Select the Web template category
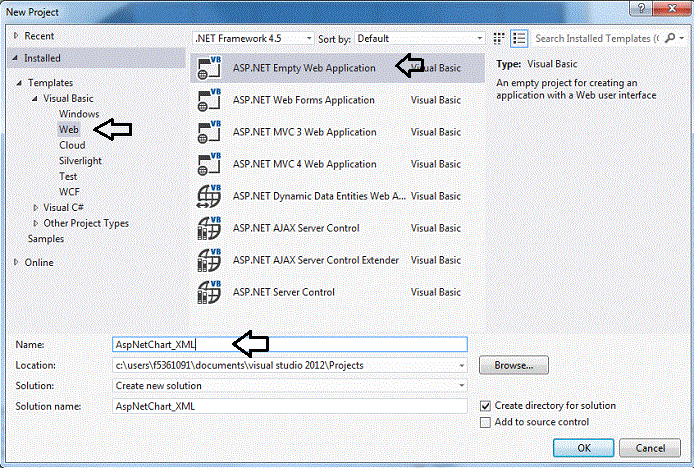The image size is (694, 468). click(x=69, y=129)
